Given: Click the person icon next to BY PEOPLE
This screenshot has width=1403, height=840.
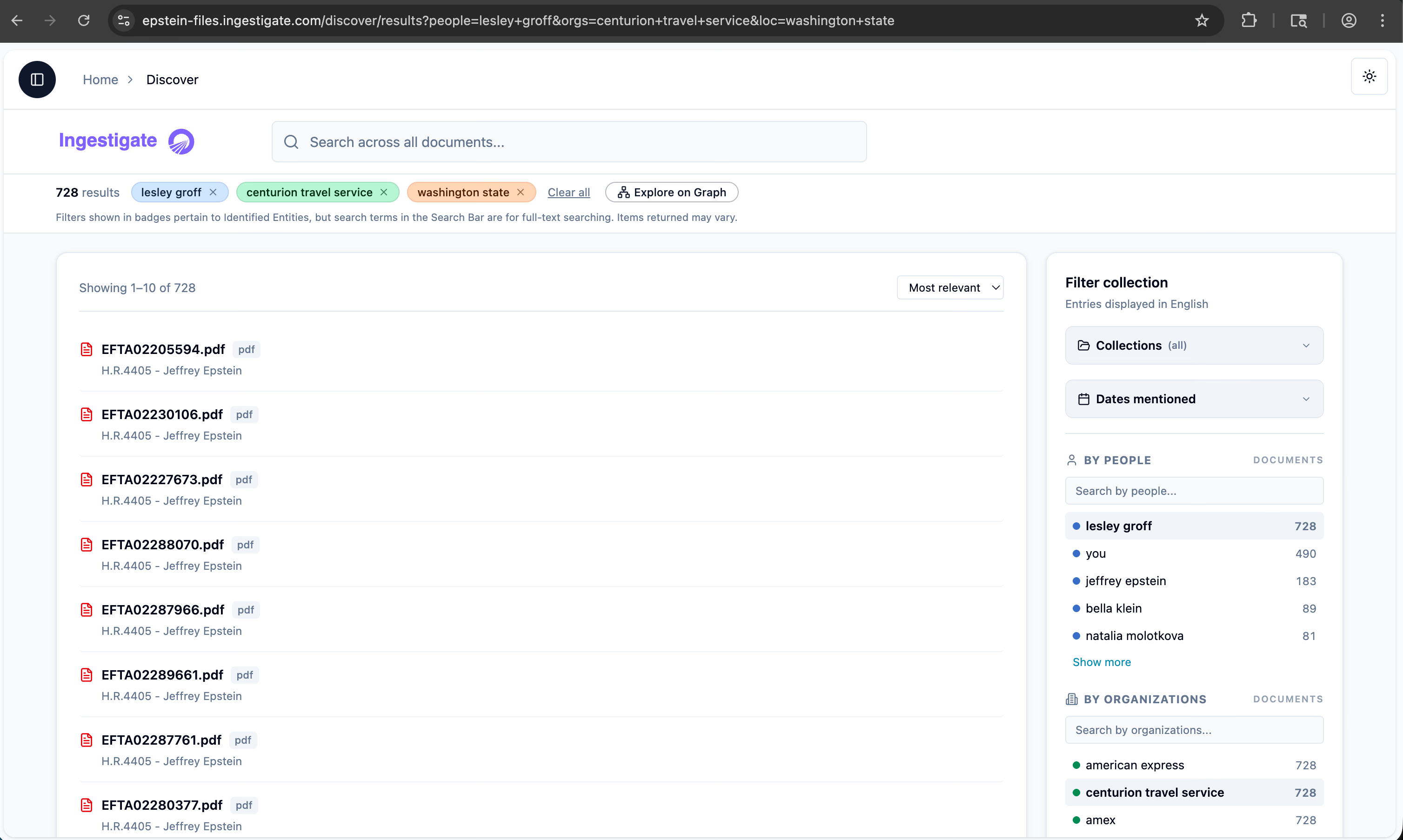Looking at the screenshot, I should pyautogui.click(x=1071, y=460).
